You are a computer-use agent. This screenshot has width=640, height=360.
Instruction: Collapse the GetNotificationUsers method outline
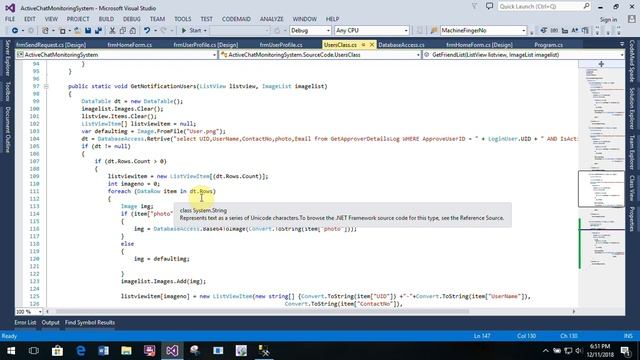(x=46, y=87)
